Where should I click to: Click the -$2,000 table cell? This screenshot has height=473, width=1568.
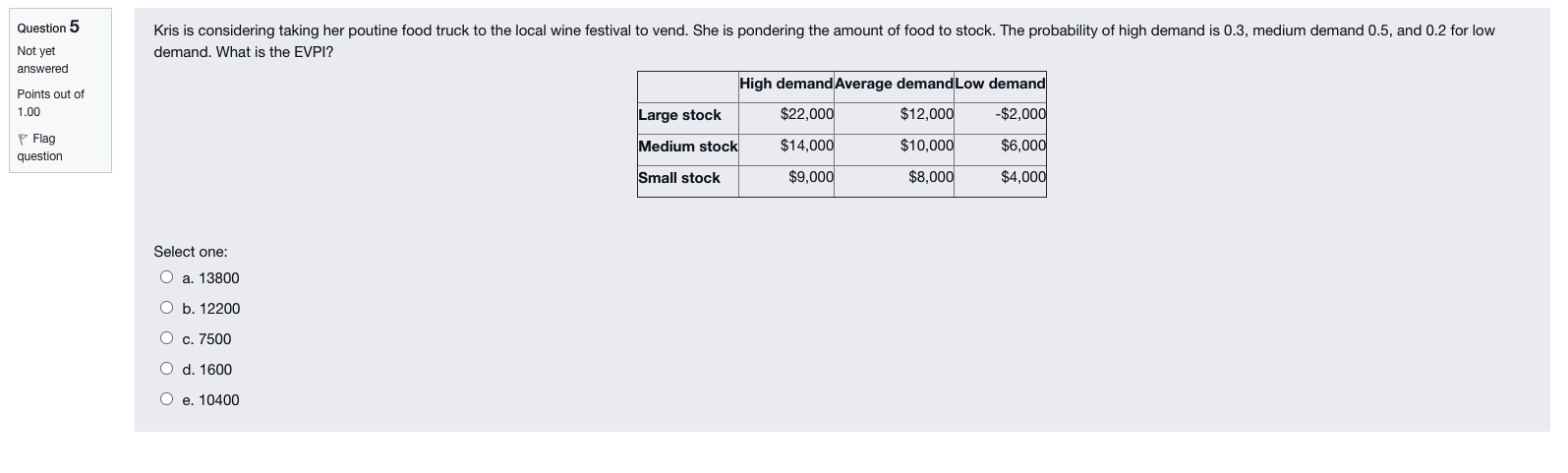(1020, 114)
